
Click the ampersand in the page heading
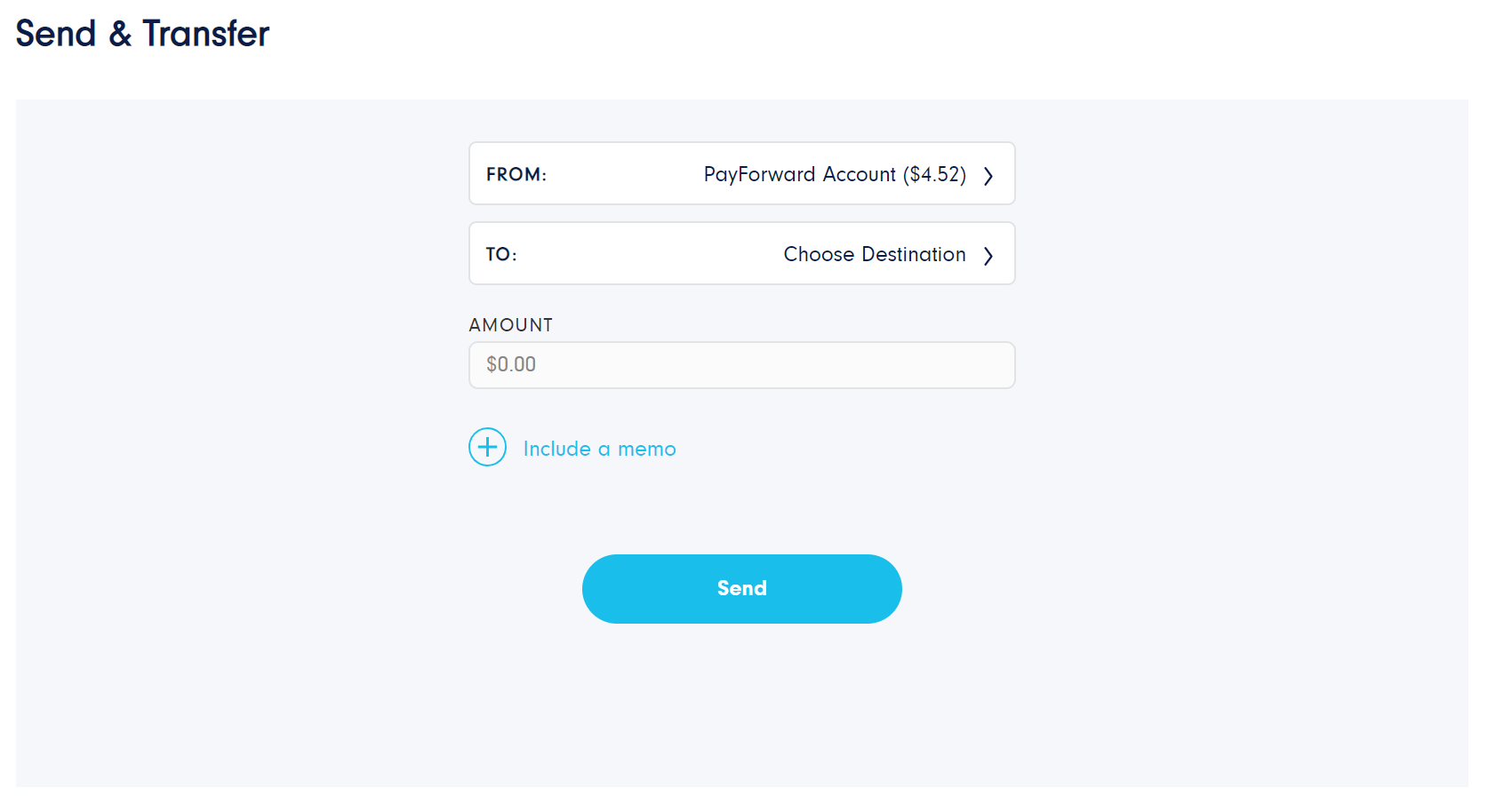click(x=120, y=34)
